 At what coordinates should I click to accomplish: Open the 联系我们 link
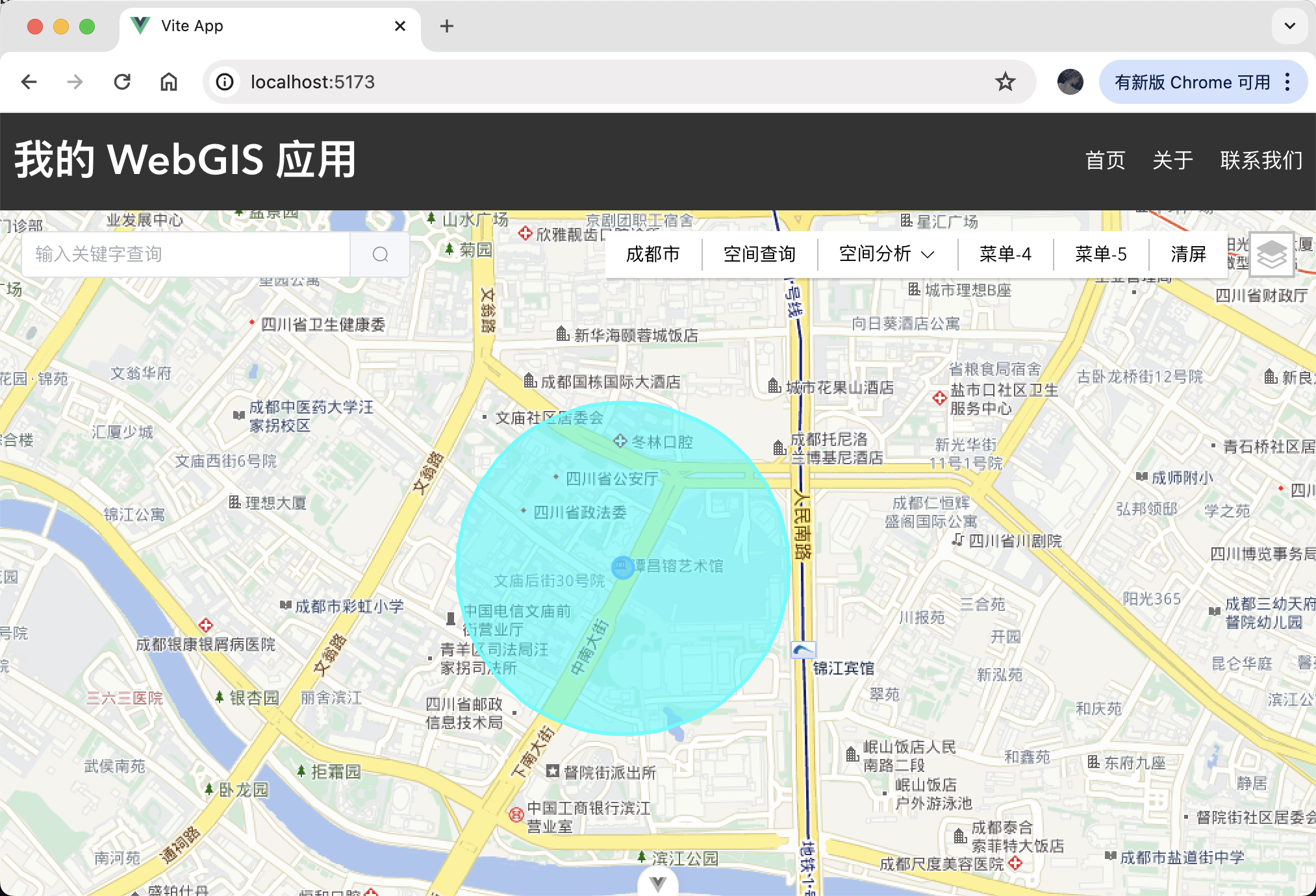coord(1261,160)
